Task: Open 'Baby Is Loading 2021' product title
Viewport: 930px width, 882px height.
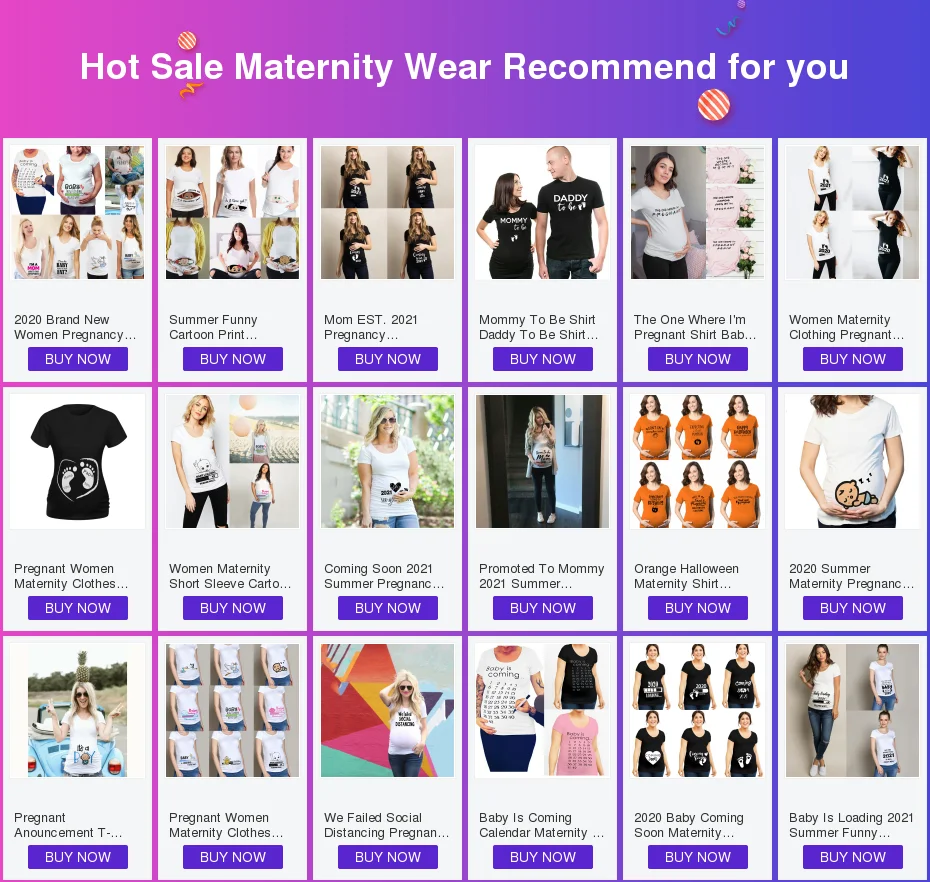Action: click(x=851, y=825)
